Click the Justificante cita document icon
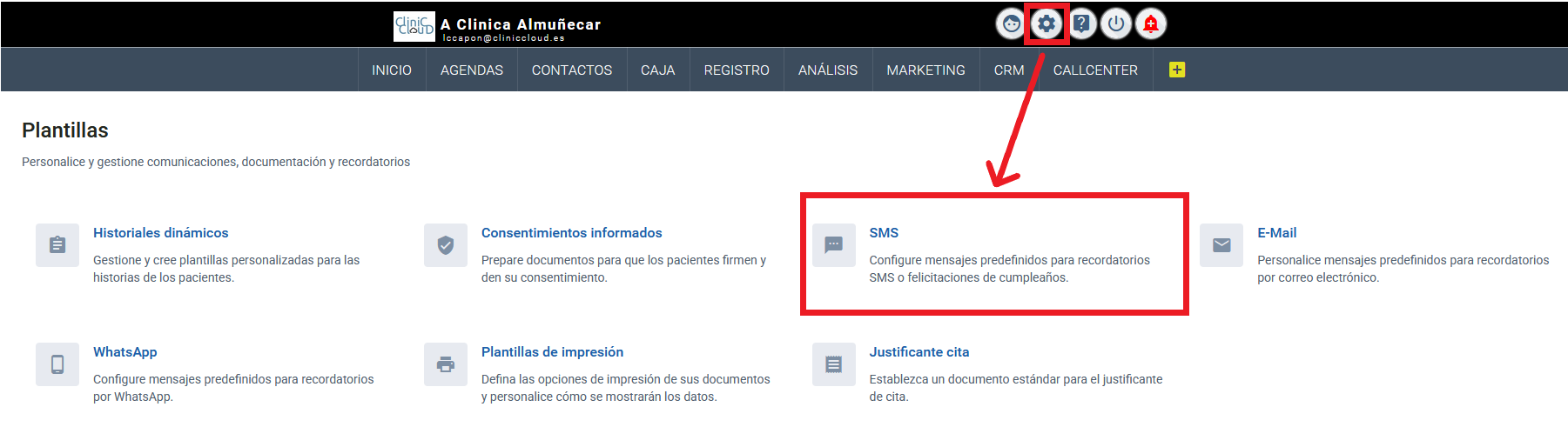 [x=834, y=364]
